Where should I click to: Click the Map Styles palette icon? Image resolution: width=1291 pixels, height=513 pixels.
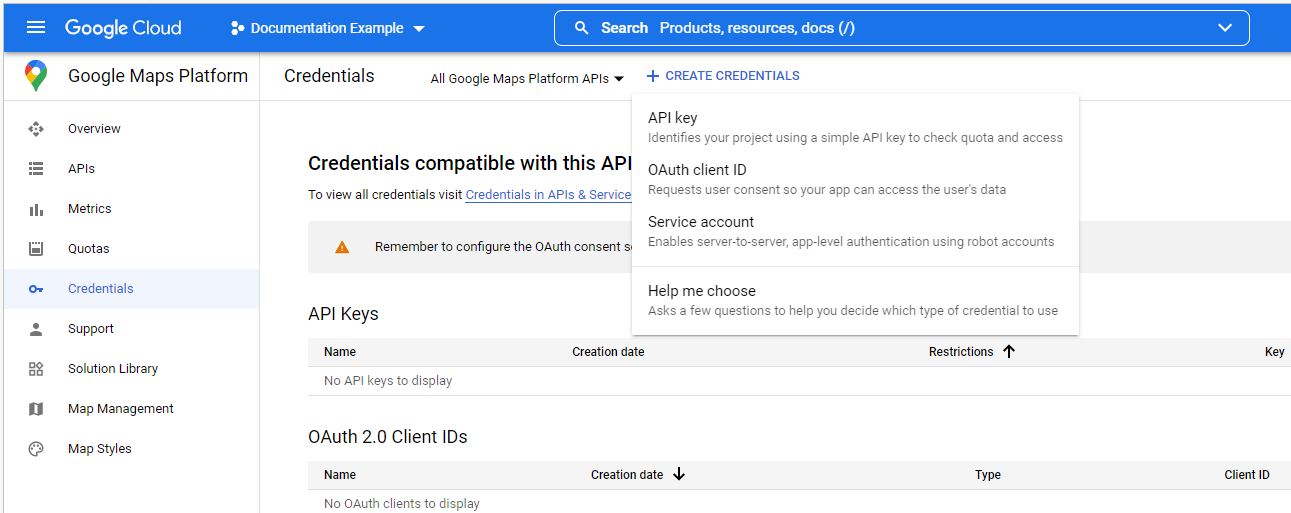coord(36,449)
